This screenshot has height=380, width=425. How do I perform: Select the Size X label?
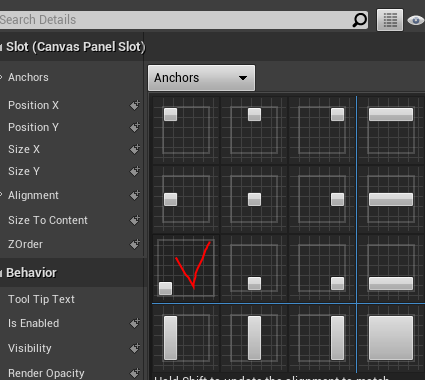point(24,149)
